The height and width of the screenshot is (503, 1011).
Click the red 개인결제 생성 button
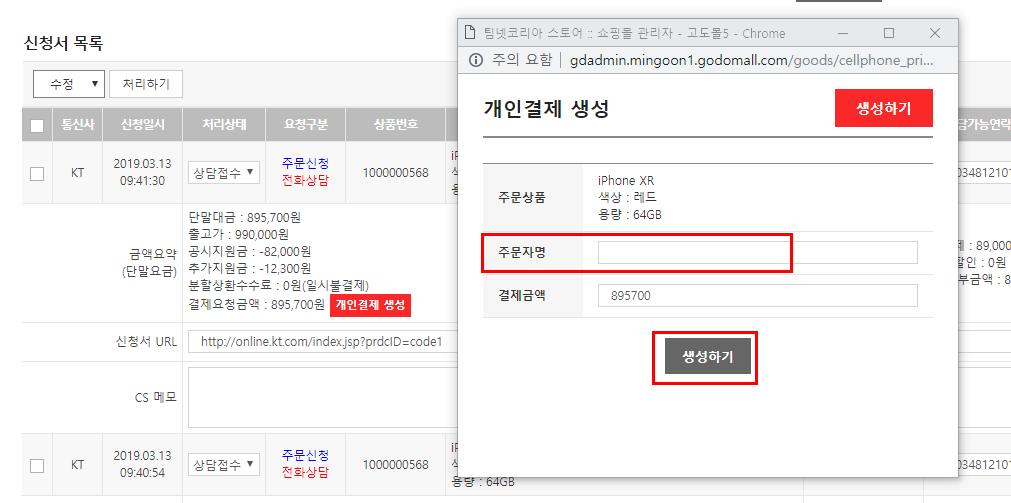pos(370,305)
